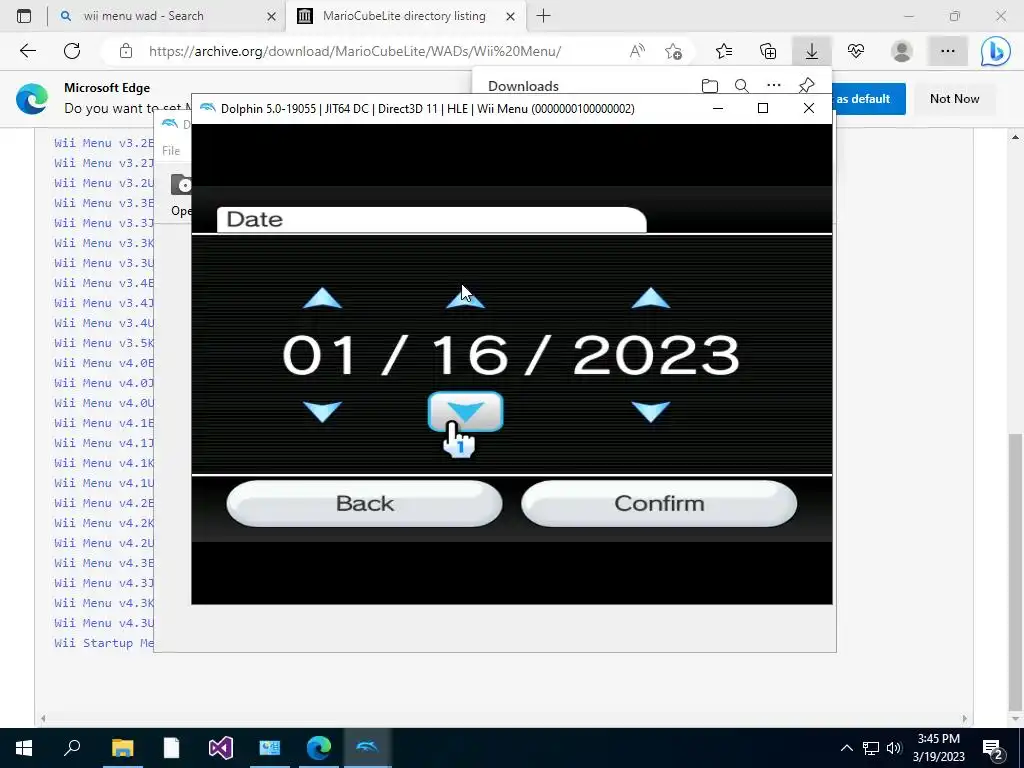Screen dimensions: 1024x768
Task: Open File Explorer from taskbar
Action: pos(122,748)
